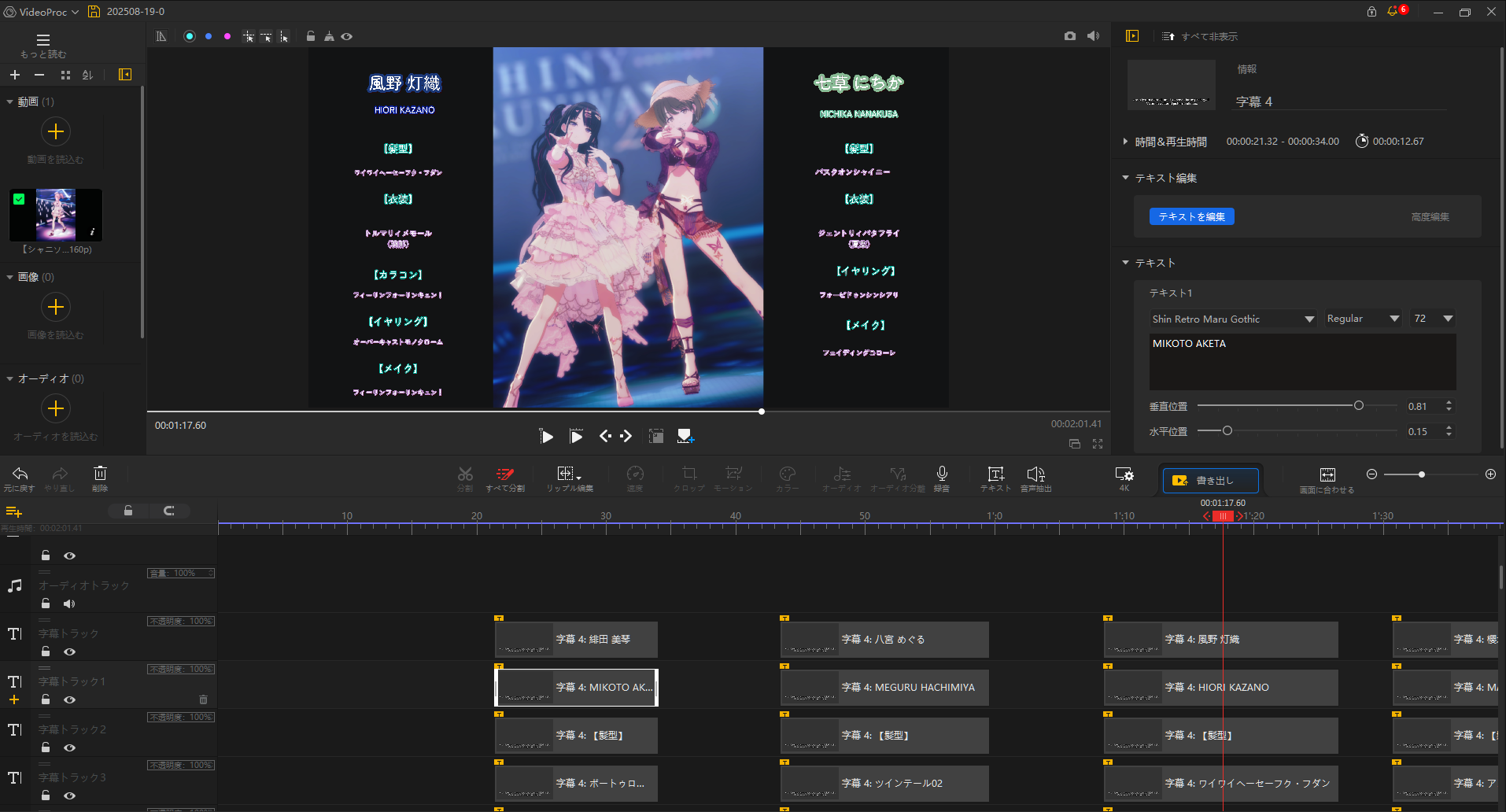Select the 字幕 4: MIKOTO AK... clip
Image resolution: width=1506 pixels, height=812 pixels.
576,687
